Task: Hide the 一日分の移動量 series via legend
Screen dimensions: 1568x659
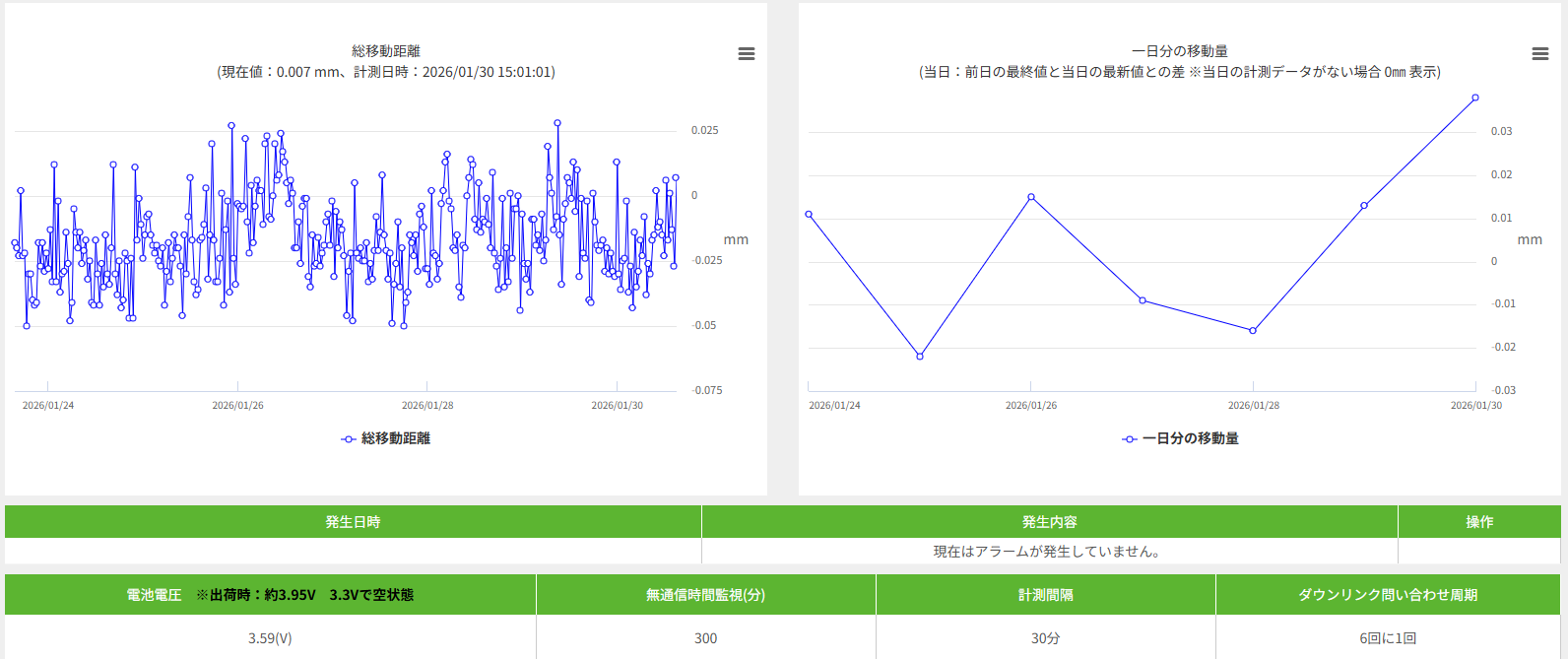Action: click(1180, 438)
